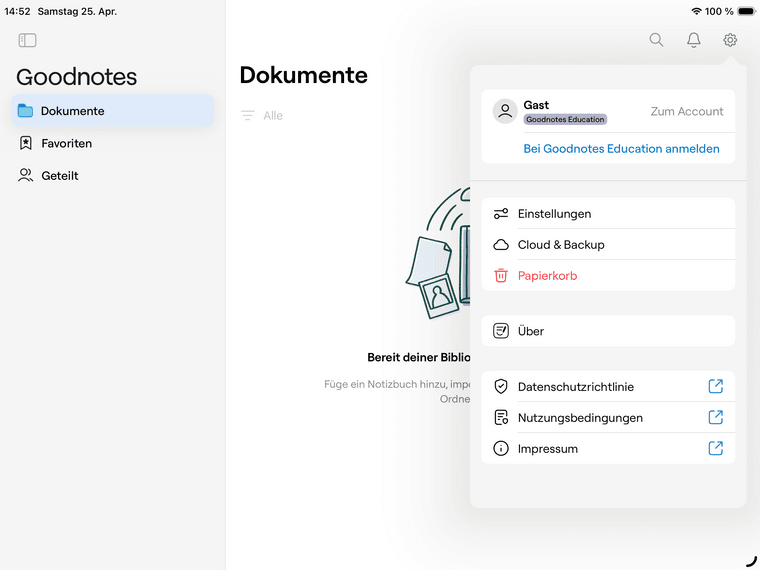Click the Zum Account button
The image size is (760, 570).
686,112
